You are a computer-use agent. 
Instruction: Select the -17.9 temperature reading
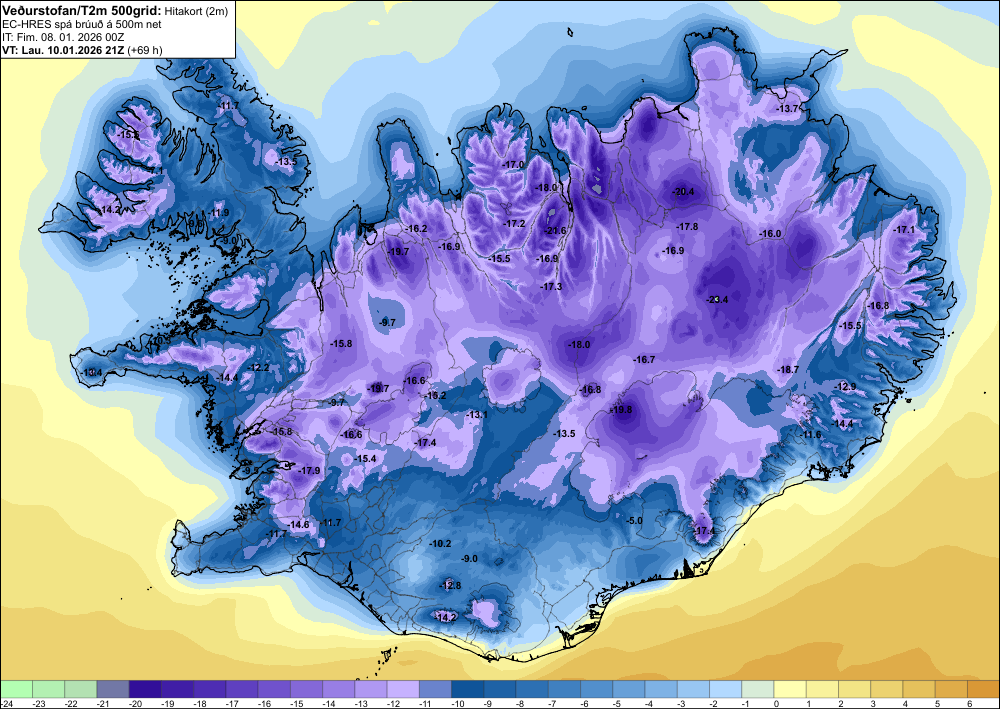click(x=309, y=471)
